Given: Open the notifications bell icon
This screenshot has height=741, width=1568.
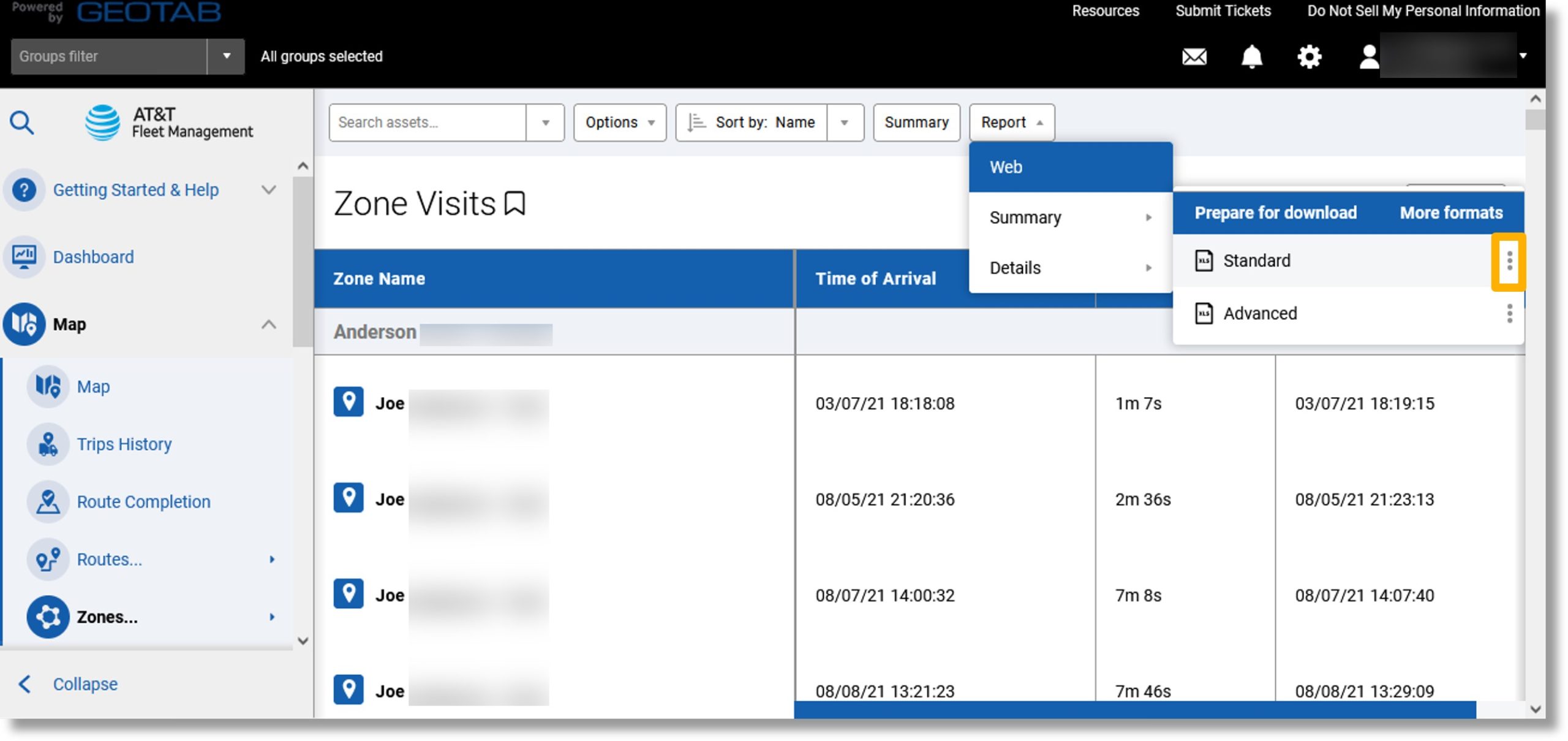Looking at the screenshot, I should (1251, 57).
